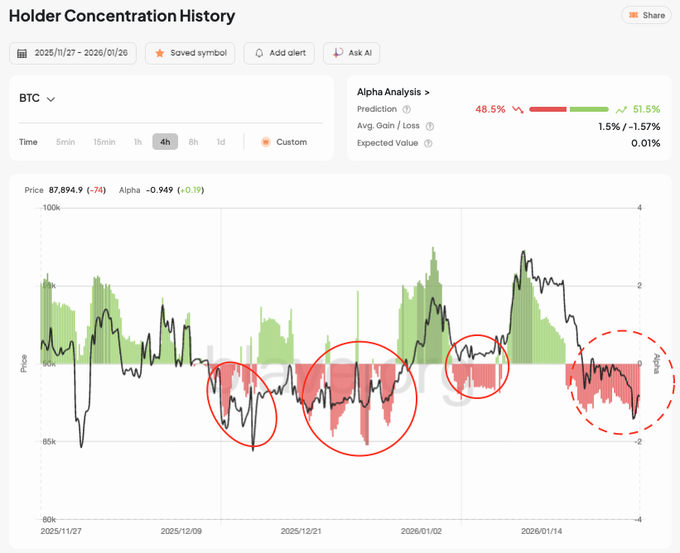This screenshot has width=680, height=553.
Task: Show Expected Value info tooltip icon
Action: click(428, 143)
